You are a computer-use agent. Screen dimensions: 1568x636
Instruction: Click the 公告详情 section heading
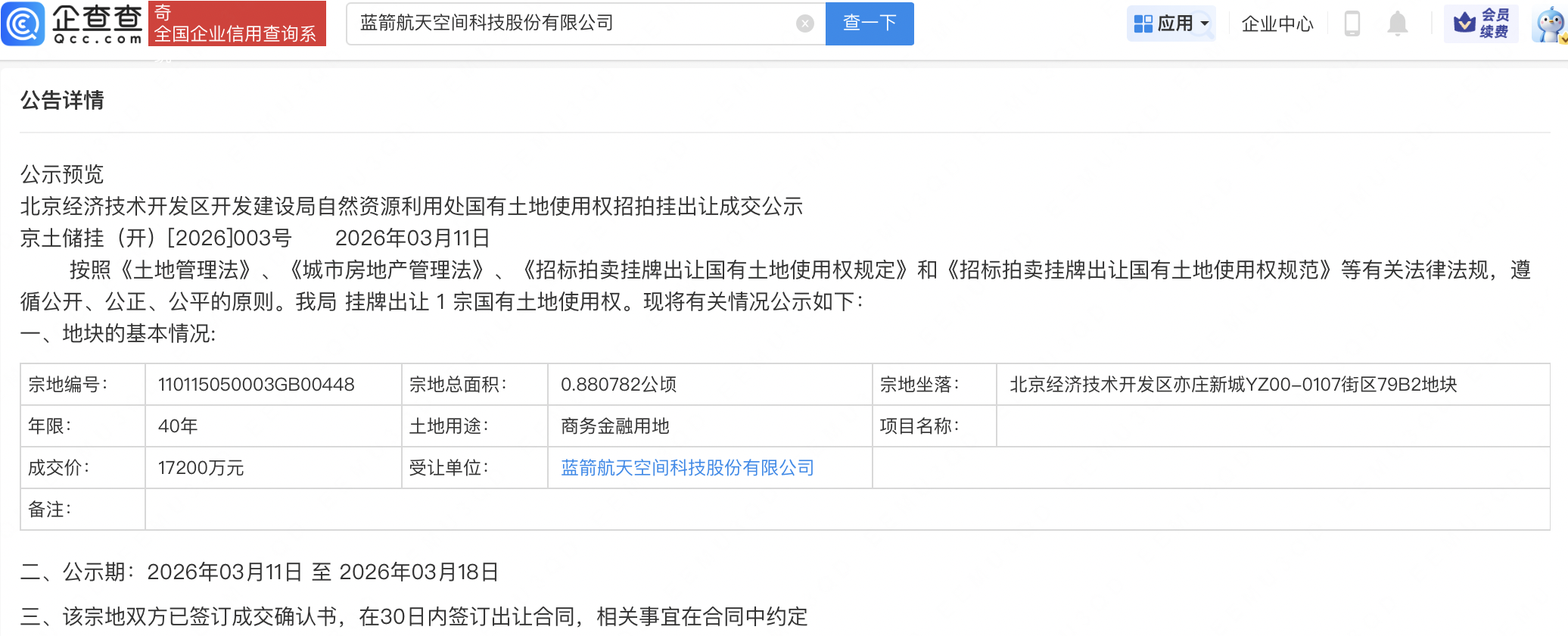[x=62, y=100]
